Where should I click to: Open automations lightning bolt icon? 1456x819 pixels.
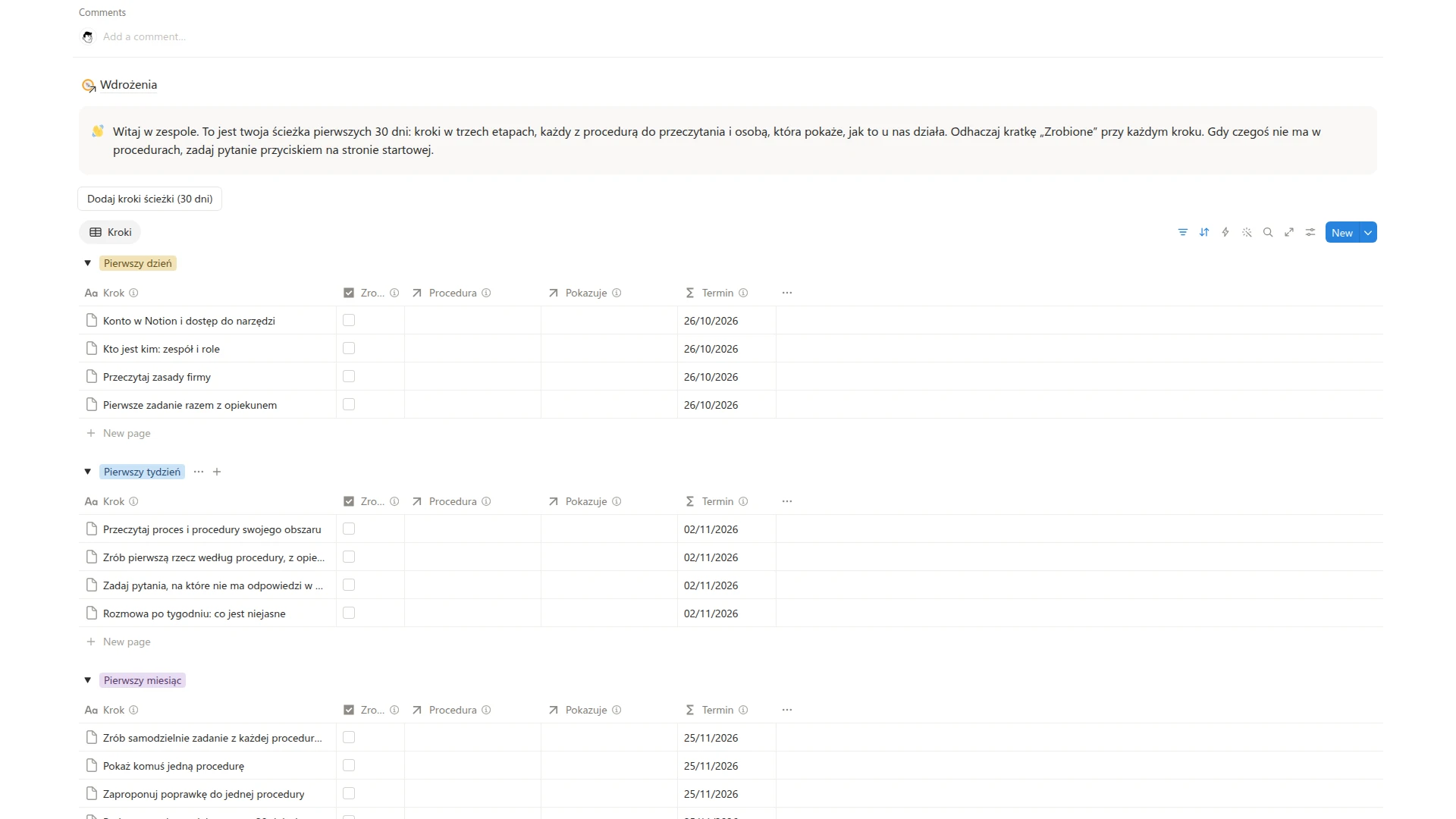coord(1225,233)
